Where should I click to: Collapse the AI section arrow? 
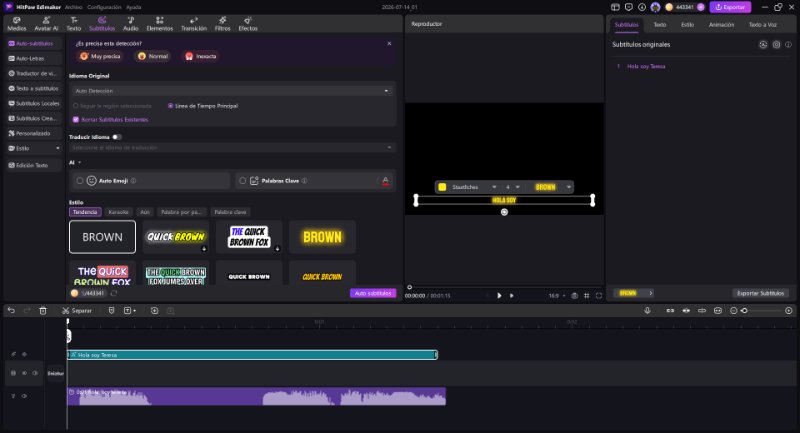coord(79,162)
